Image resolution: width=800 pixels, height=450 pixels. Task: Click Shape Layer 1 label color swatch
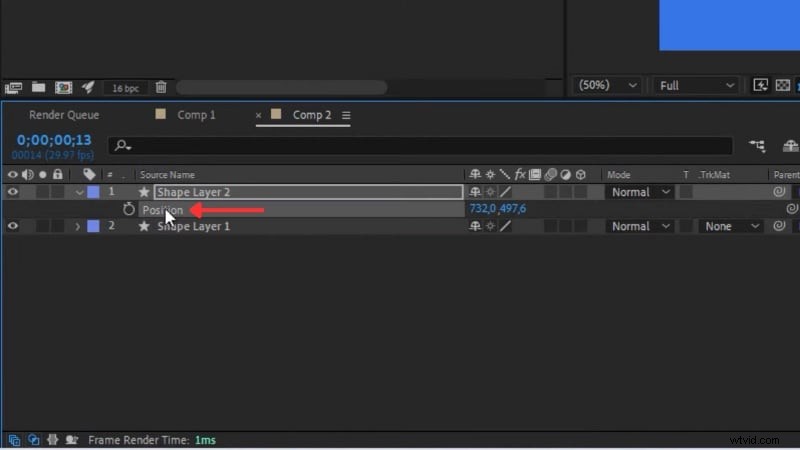pyautogui.click(x=93, y=226)
